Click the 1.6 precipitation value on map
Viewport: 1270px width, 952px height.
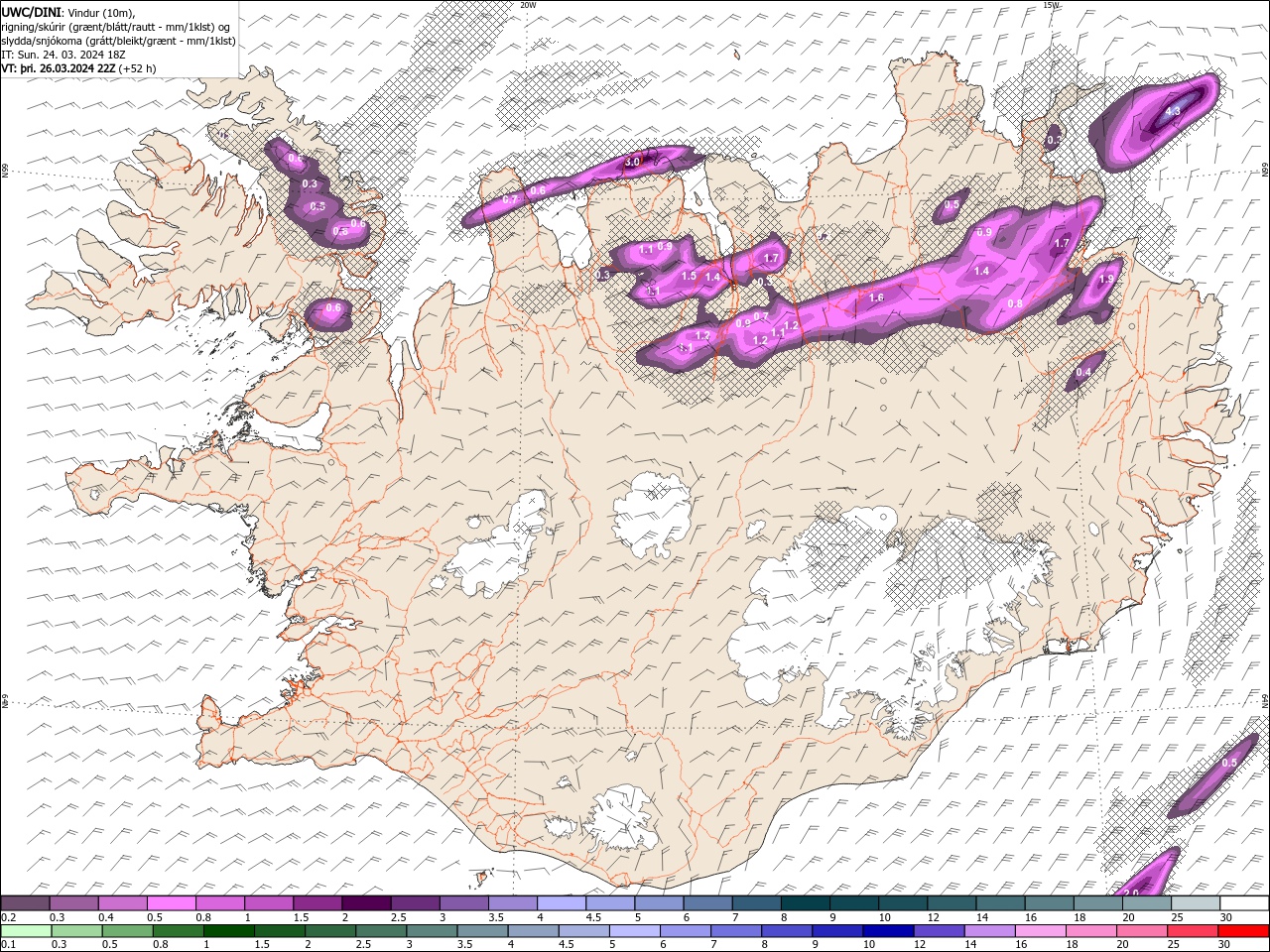click(876, 297)
